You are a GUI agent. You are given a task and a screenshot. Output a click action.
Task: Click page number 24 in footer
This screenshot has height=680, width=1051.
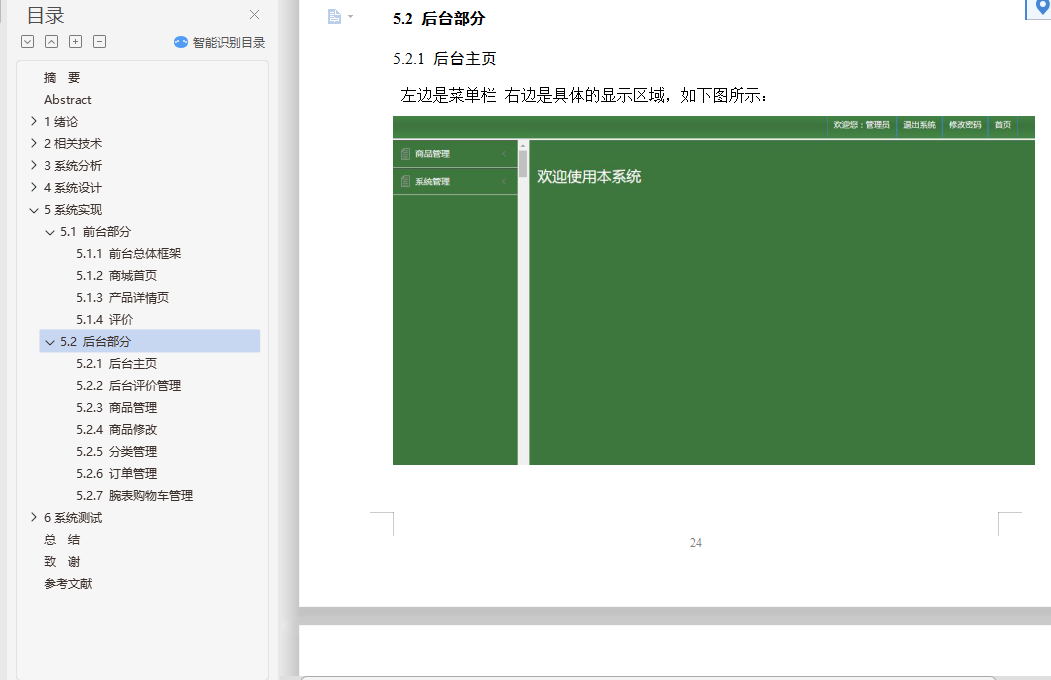[696, 543]
